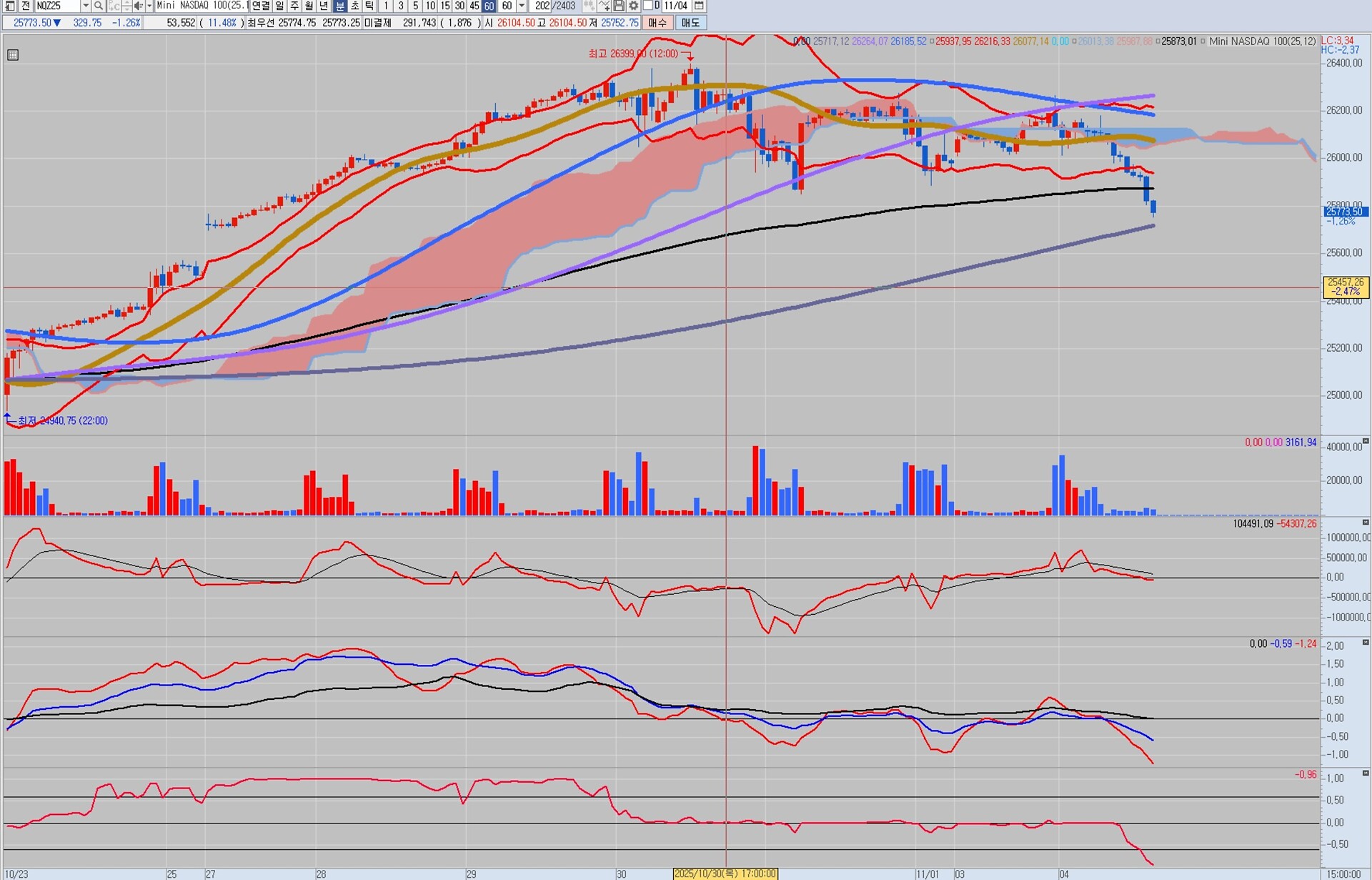Click the symbol search magnifier icon
The width and height of the screenshot is (1372, 880).
(99, 6)
